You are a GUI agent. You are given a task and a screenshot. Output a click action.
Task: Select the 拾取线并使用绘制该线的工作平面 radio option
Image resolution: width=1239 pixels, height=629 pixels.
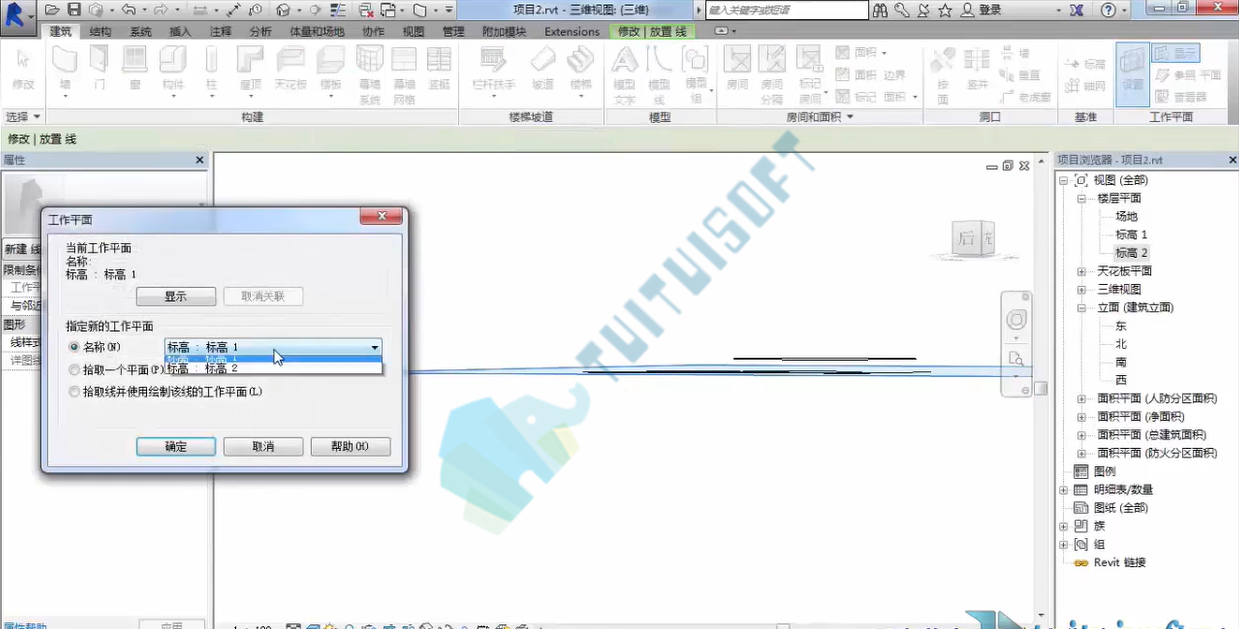pyautogui.click(x=74, y=392)
